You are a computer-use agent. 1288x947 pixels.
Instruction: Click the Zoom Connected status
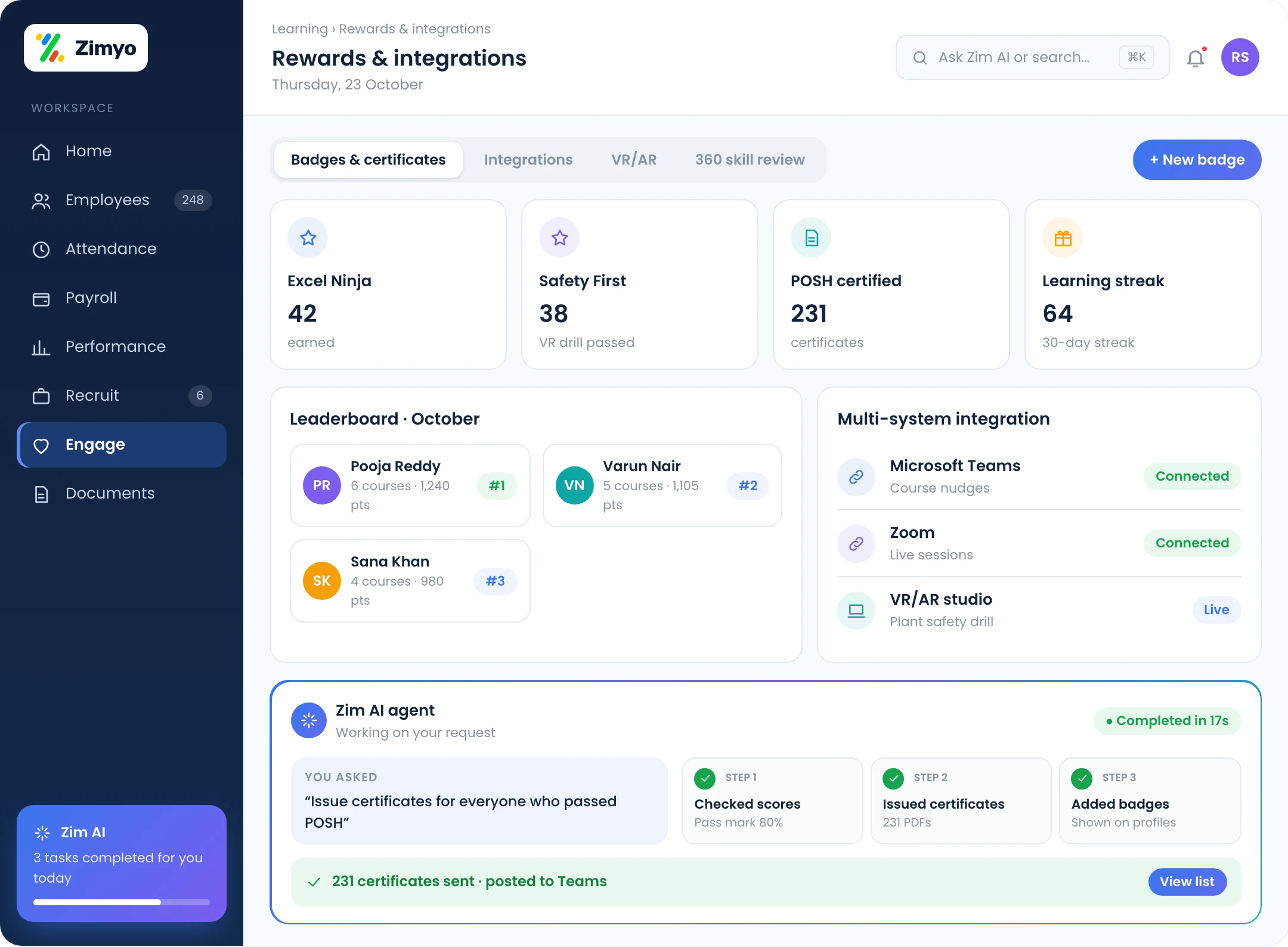pyautogui.click(x=1193, y=543)
